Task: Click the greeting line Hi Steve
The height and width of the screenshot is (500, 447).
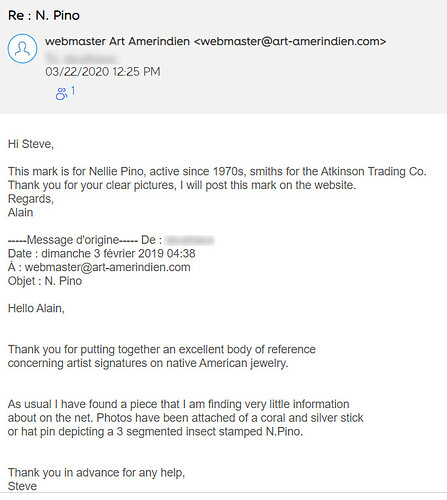Action: [x=31, y=144]
